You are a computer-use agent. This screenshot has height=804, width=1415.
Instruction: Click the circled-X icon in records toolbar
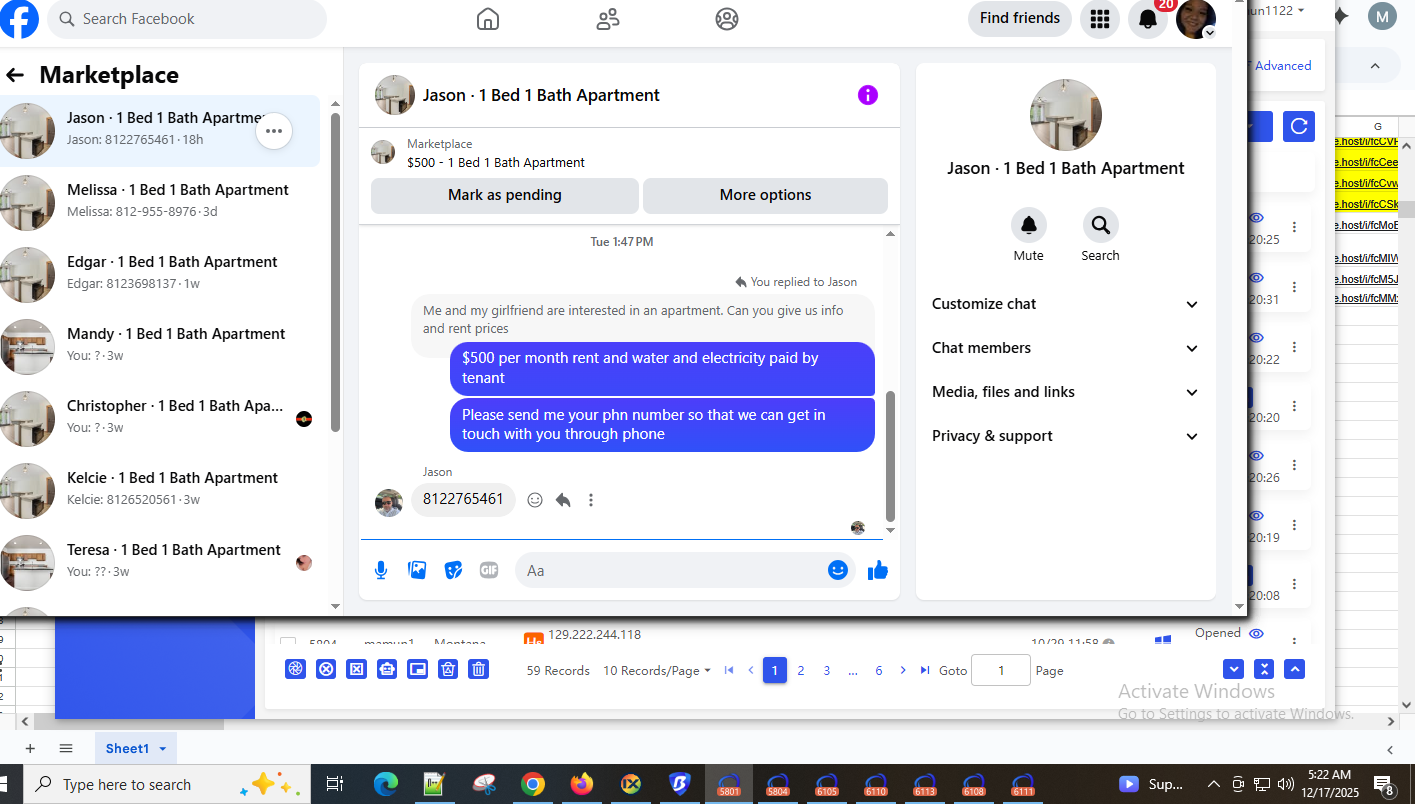pyautogui.click(x=325, y=670)
